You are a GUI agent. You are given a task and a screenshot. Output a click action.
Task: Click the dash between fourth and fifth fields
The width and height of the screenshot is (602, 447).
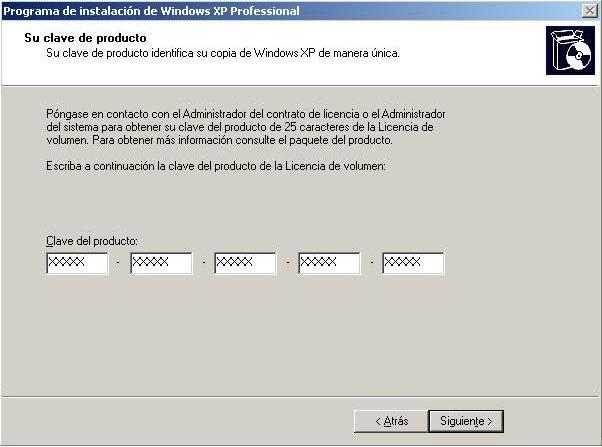371,264
